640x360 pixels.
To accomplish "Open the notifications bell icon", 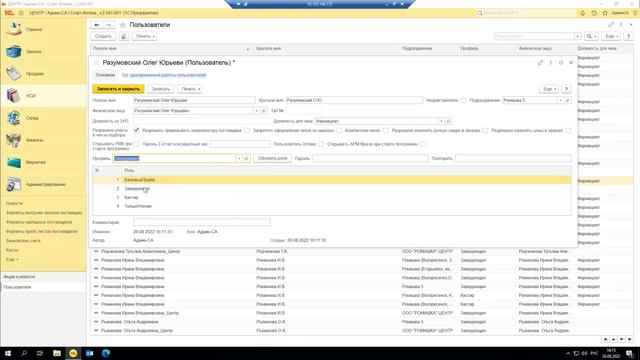I will [582, 13].
